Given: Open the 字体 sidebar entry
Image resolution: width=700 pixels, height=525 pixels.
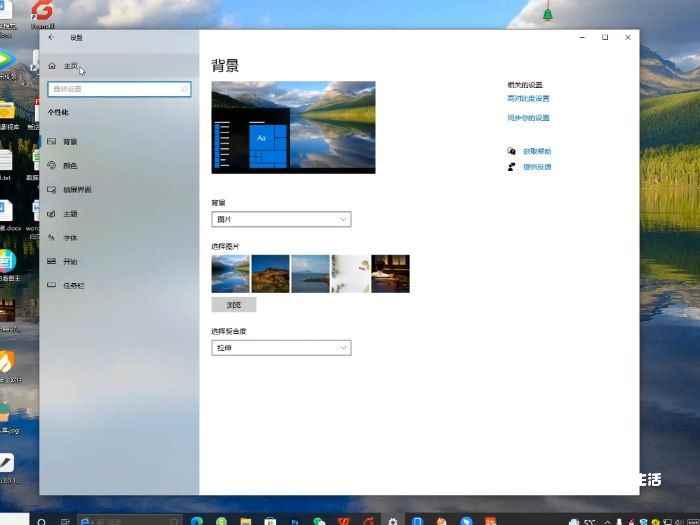Looking at the screenshot, I should coord(119,238).
